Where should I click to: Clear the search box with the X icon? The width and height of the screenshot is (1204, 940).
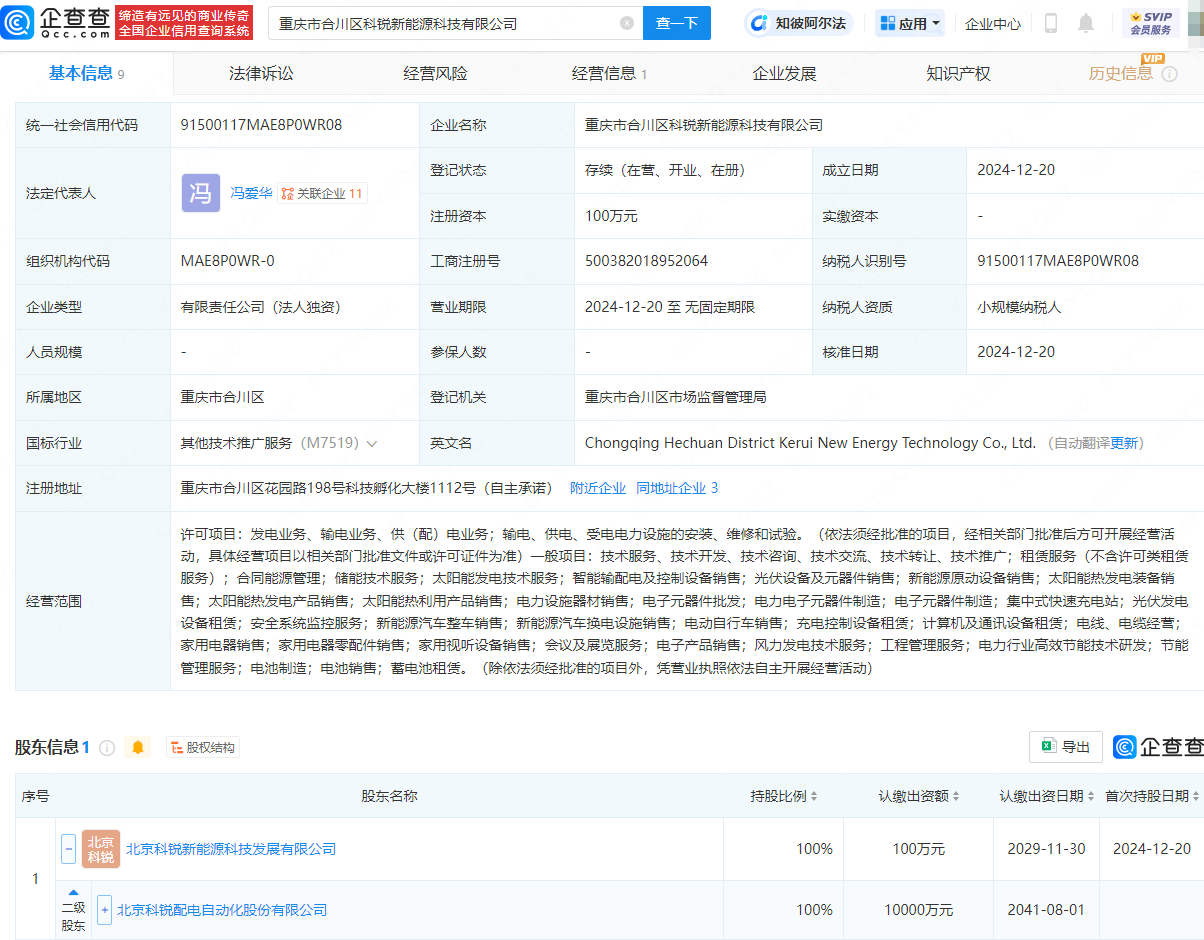click(x=627, y=23)
